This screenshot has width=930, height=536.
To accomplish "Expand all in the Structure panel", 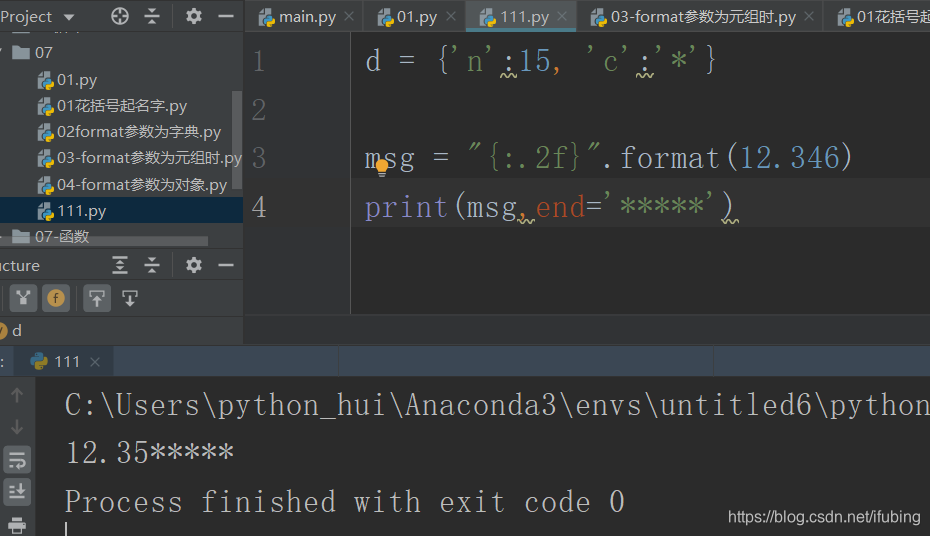I will click(x=120, y=265).
